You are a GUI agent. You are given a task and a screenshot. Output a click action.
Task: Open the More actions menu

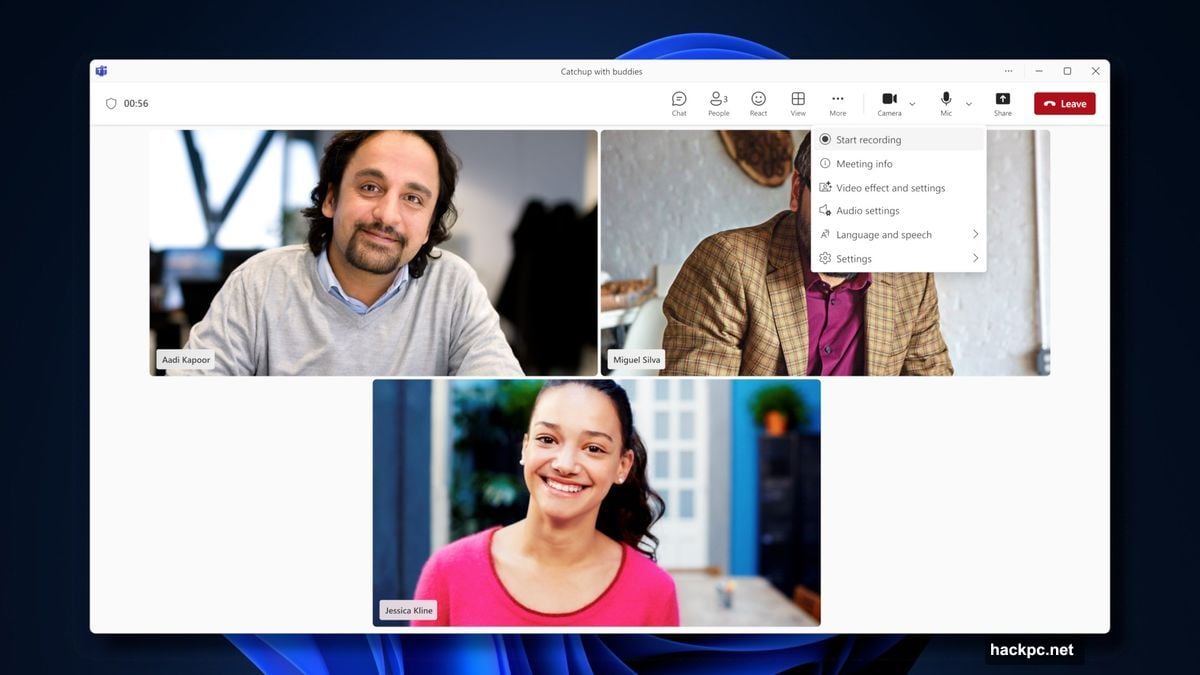[x=838, y=103]
